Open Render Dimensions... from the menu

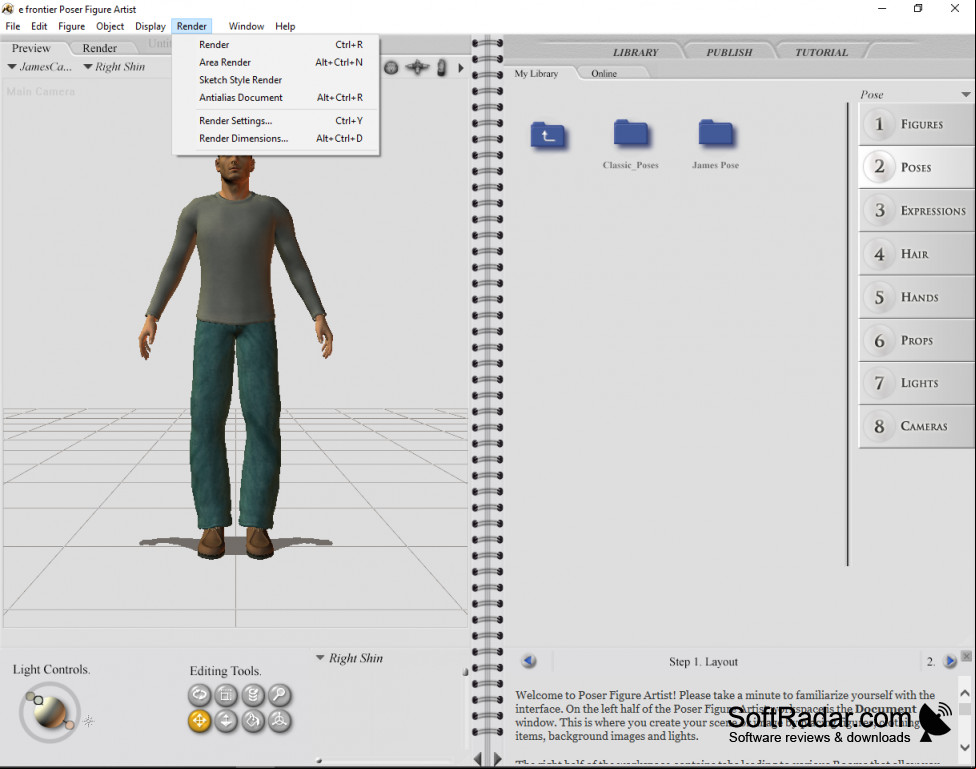click(276, 138)
